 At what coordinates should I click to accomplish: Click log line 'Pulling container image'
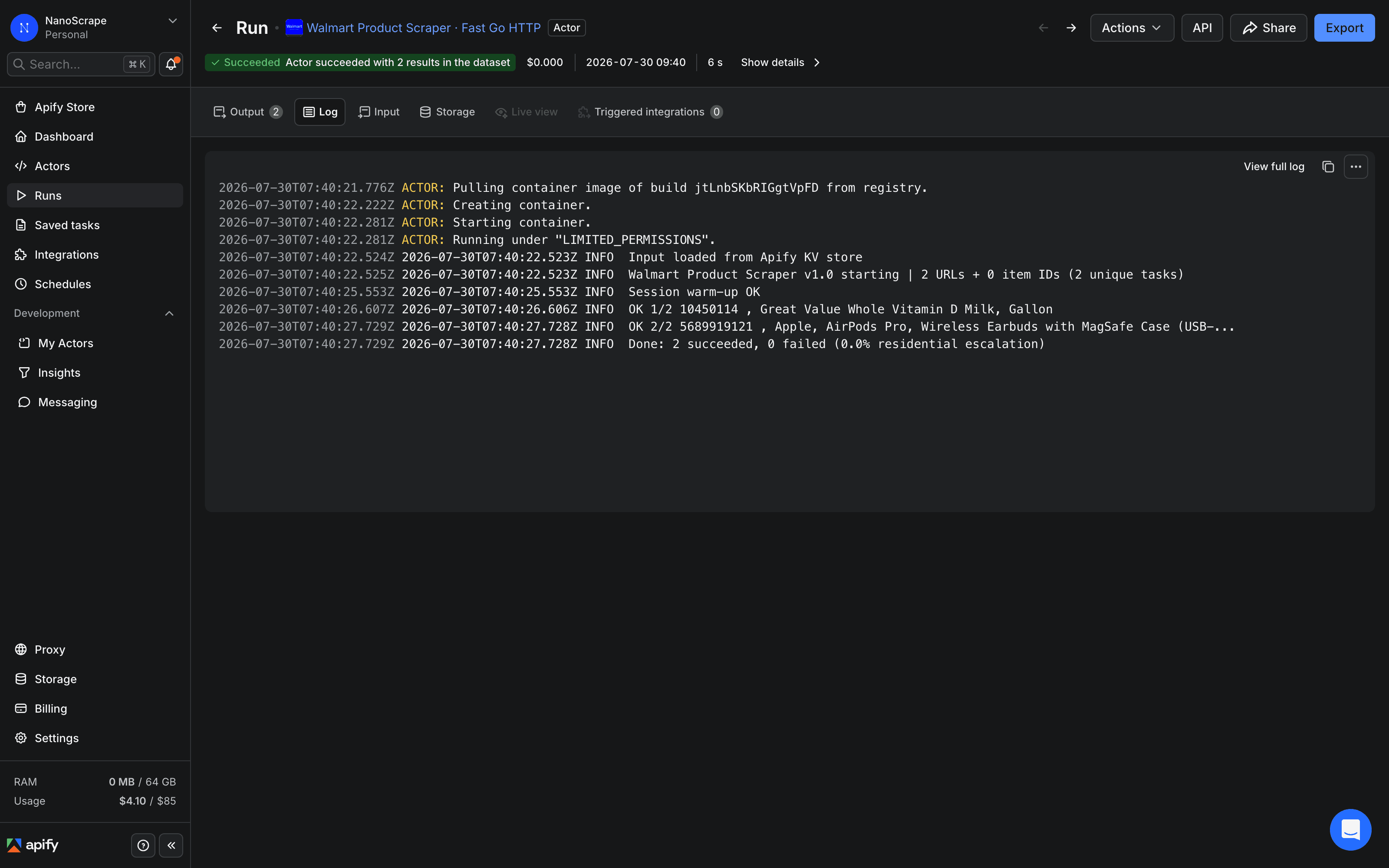point(573,188)
